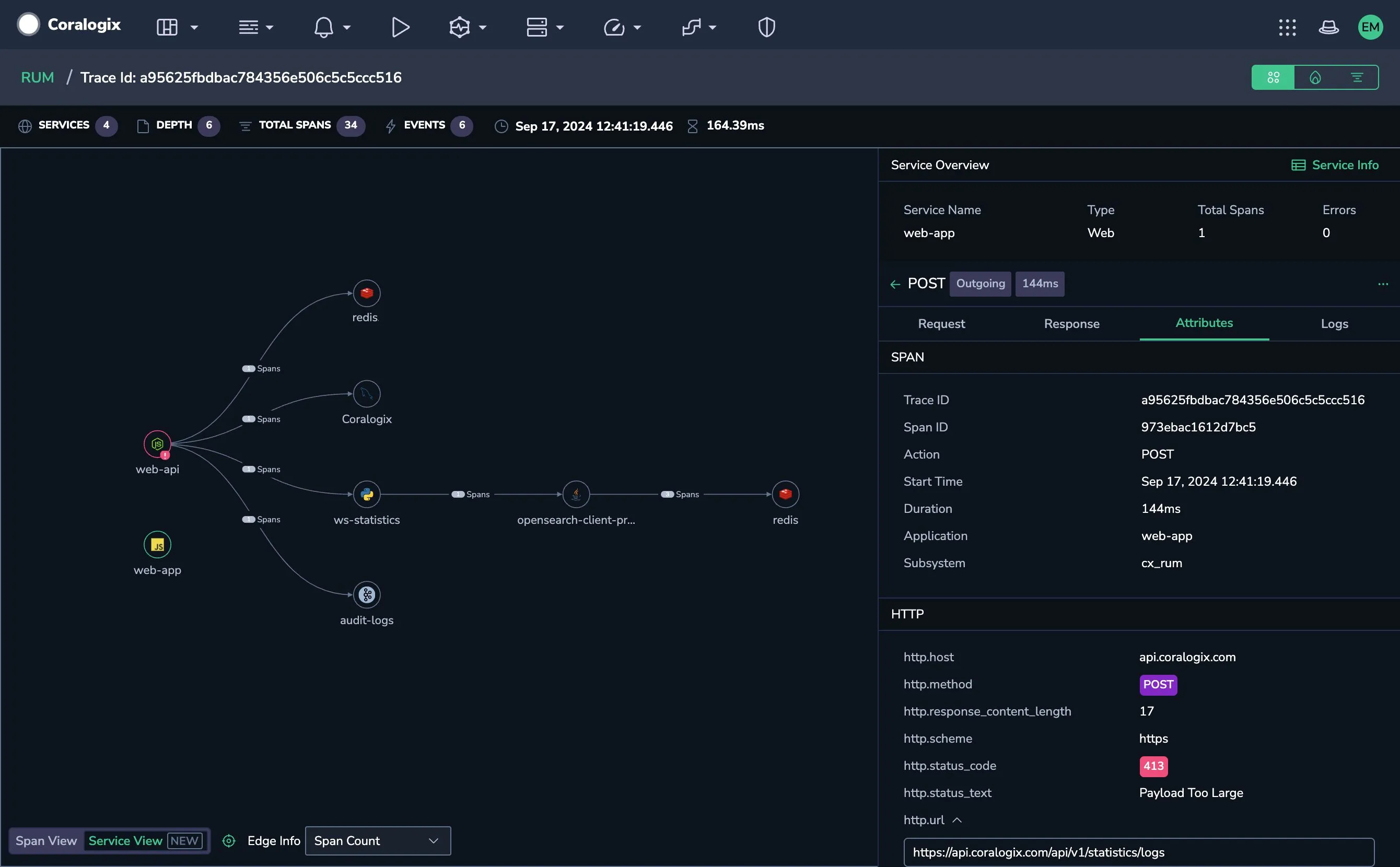Viewport: 1400px width, 867px height.
Task: Click the EVENTS 6 counter
Action: [x=429, y=125]
